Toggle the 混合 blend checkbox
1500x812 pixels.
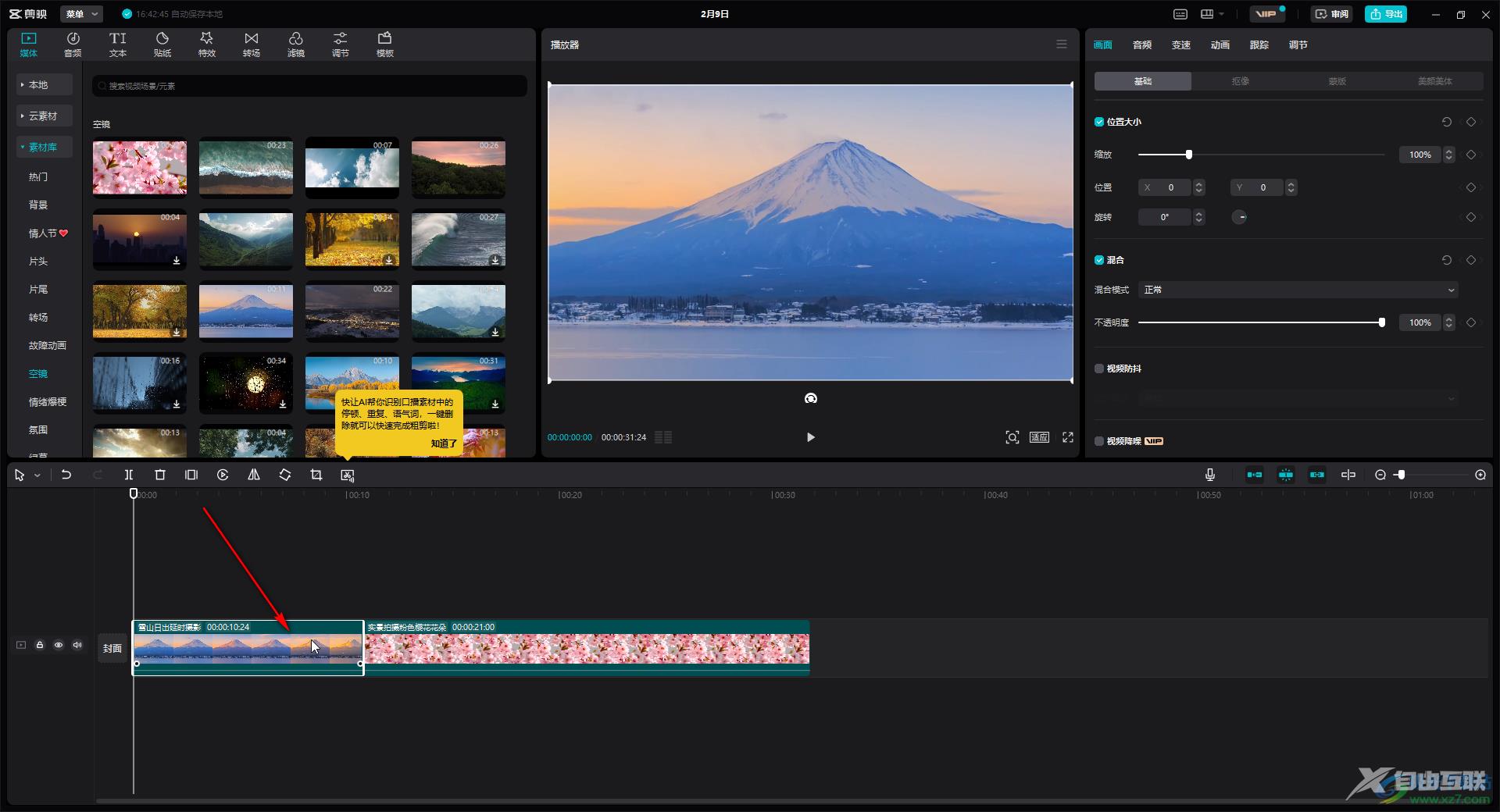point(1099,260)
